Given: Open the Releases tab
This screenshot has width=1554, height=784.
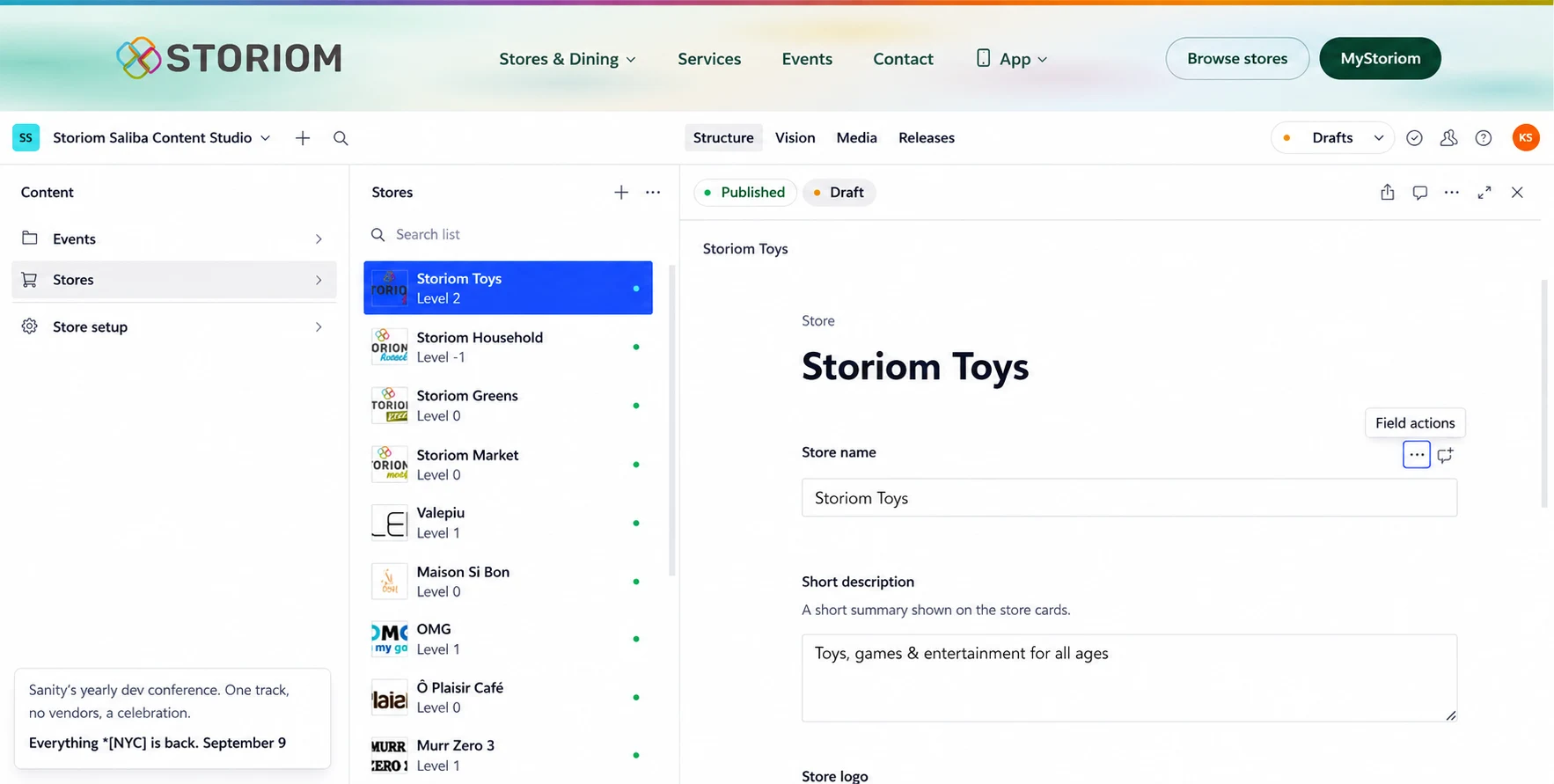Looking at the screenshot, I should [x=927, y=137].
